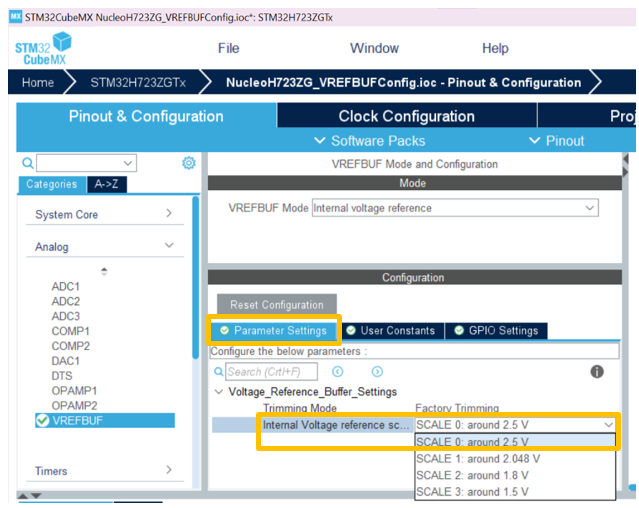The image size is (639, 508).
Task: Click the Factory Trimming value
Action: click(x=457, y=408)
